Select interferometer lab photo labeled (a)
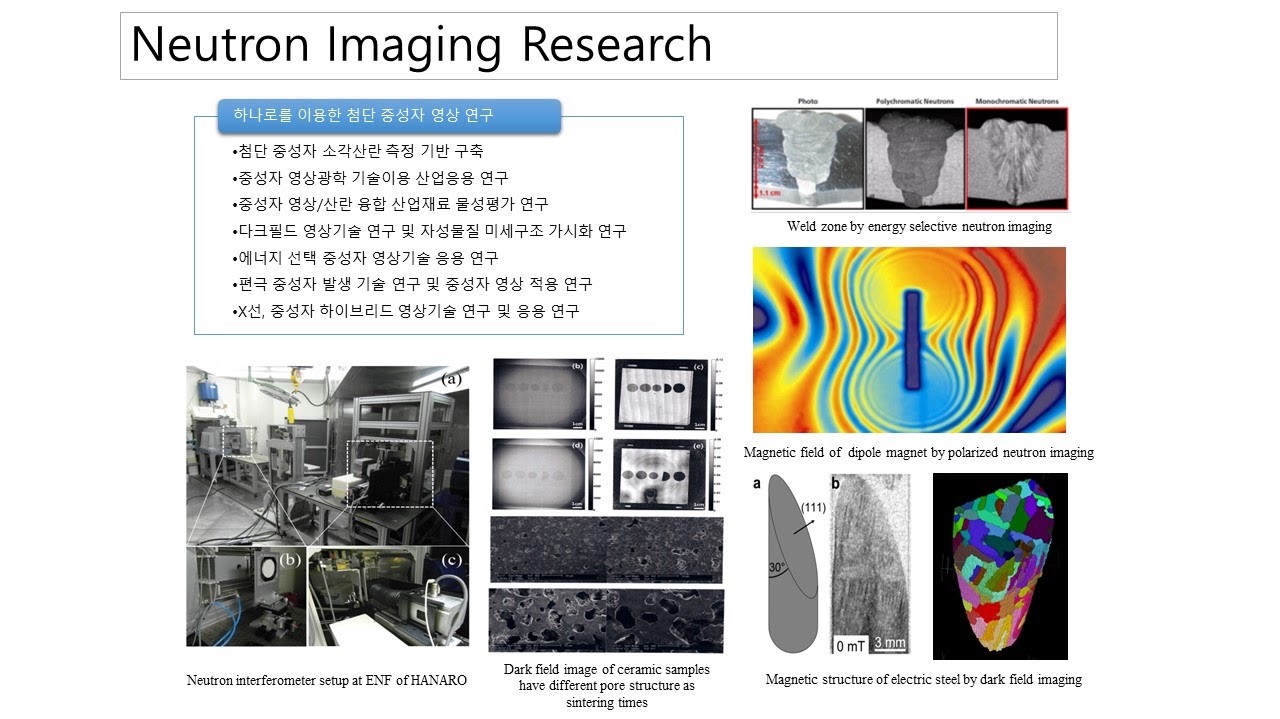This screenshot has height=719, width=1280. click(x=327, y=455)
